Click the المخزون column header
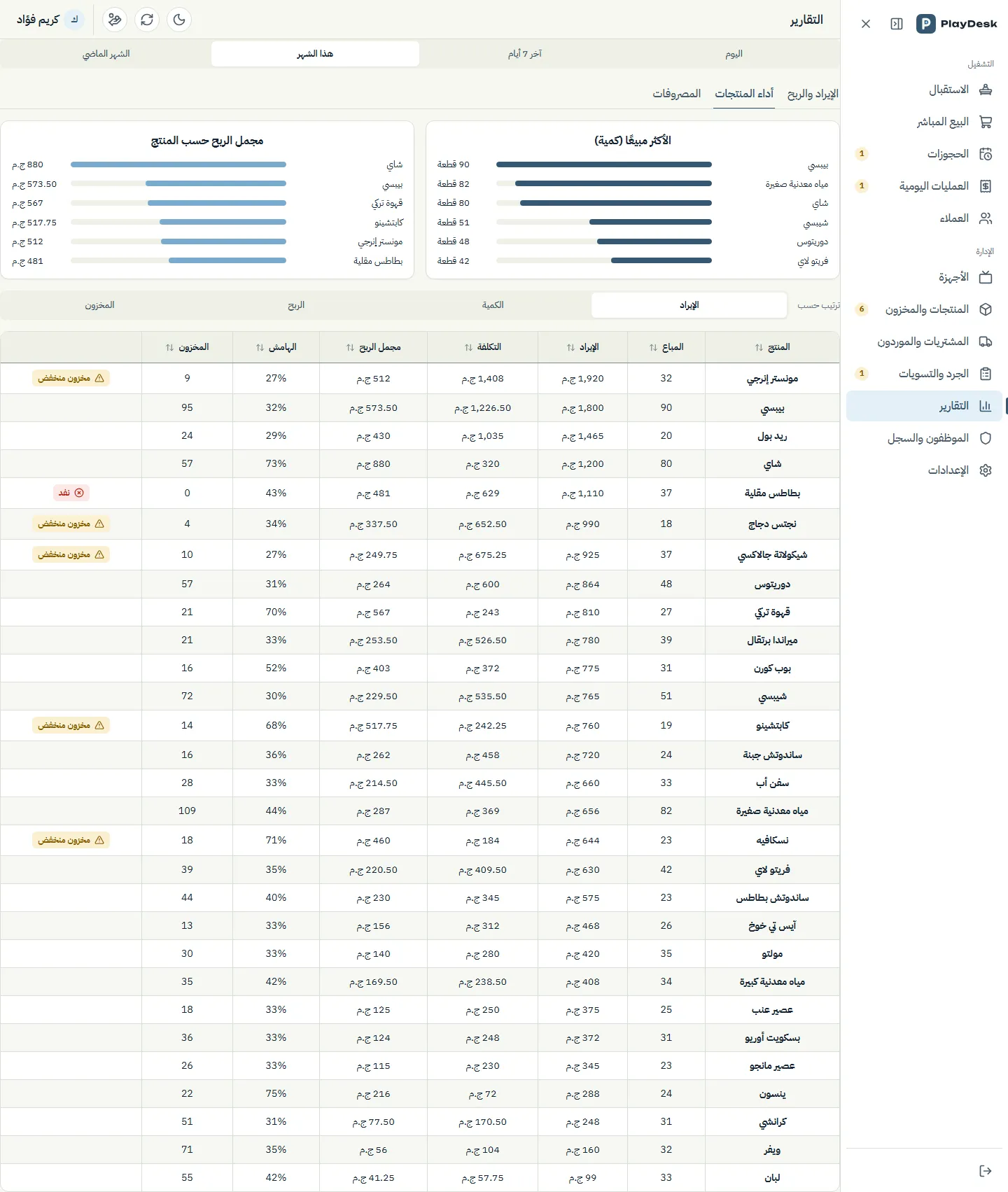Screen dimensions: 1008x1192 187,347
